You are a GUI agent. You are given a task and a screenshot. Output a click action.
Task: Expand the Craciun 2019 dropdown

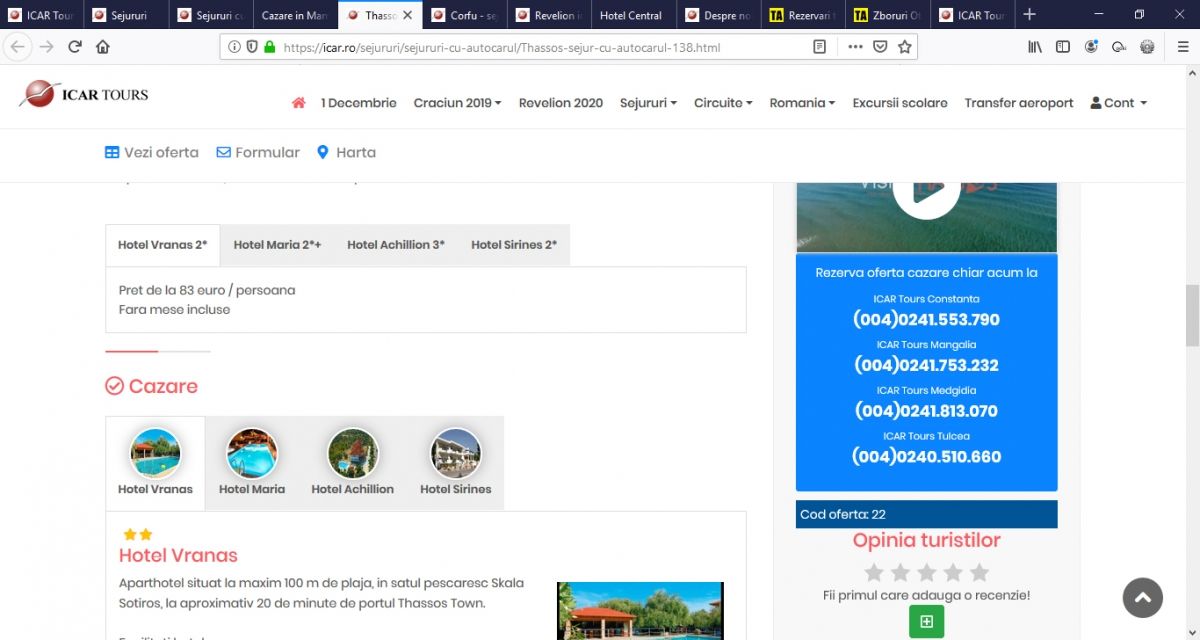tap(457, 103)
